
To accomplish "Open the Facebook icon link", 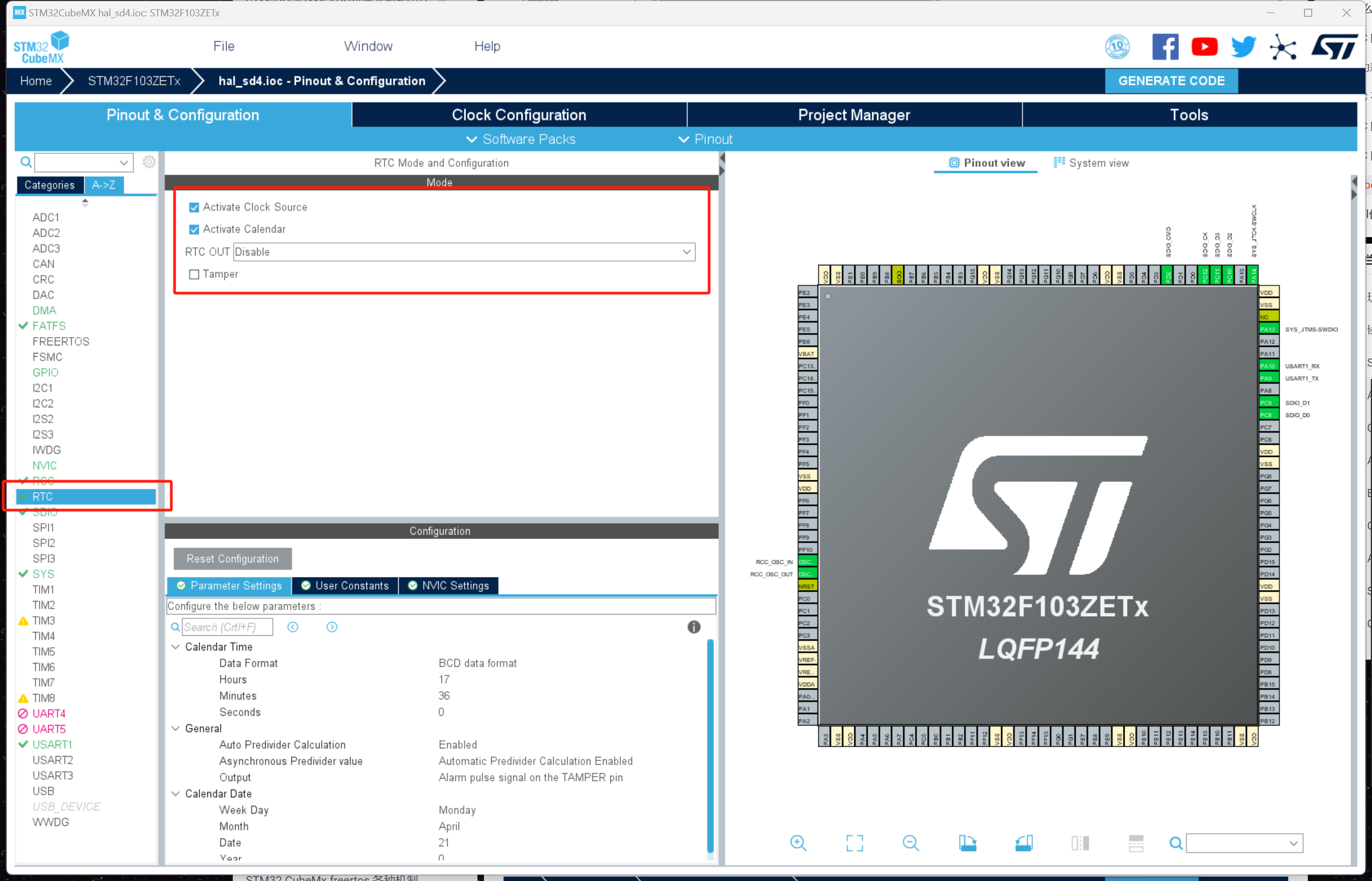I will (1165, 46).
